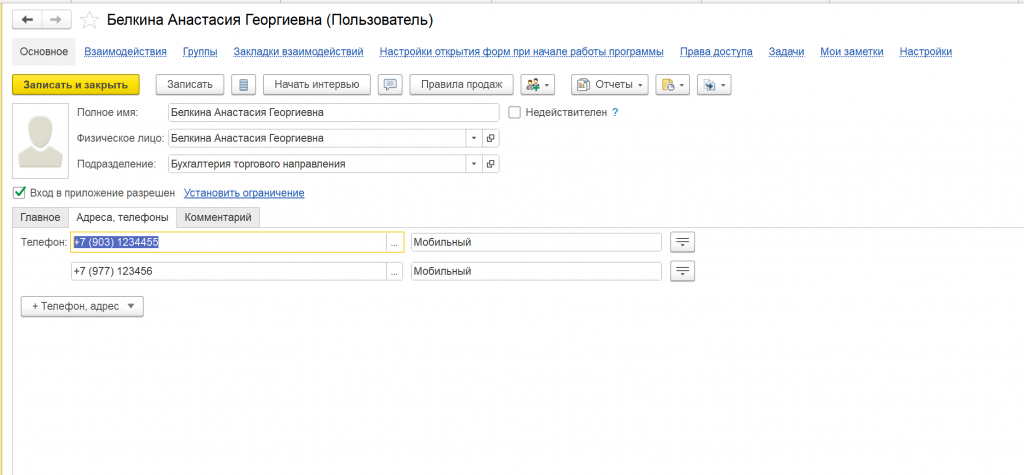Go forward with the right arrow
Image resolution: width=1024 pixels, height=475 pixels.
click(x=57, y=20)
